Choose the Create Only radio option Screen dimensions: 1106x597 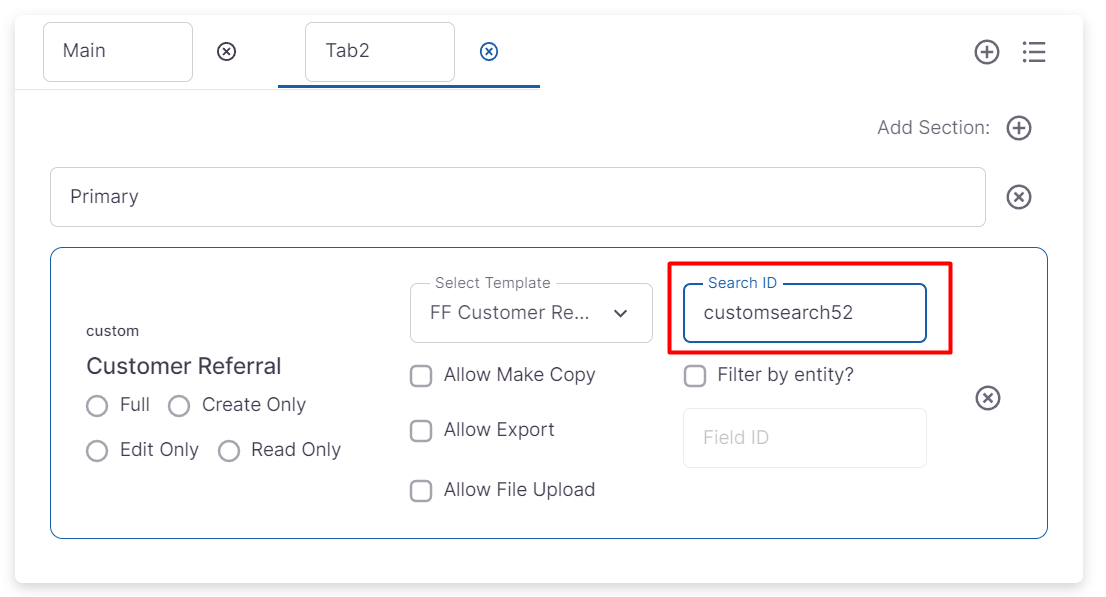click(179, 406)
